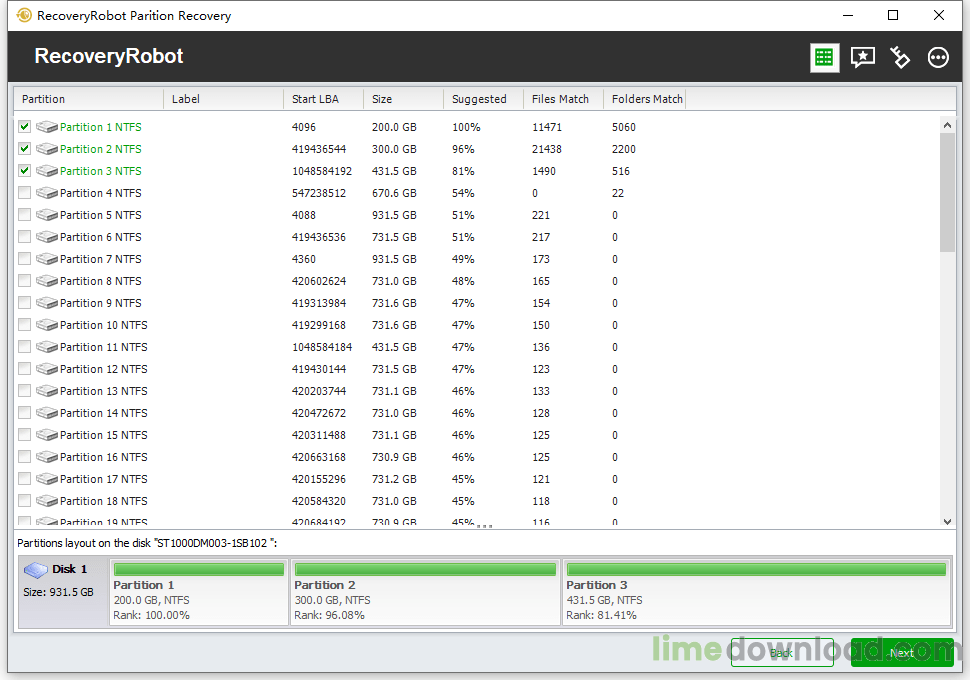This screenshot has height=680, width=970.
Task: Click drive icon of Partition 17 NTFS
Action: (x=46, y=479)
